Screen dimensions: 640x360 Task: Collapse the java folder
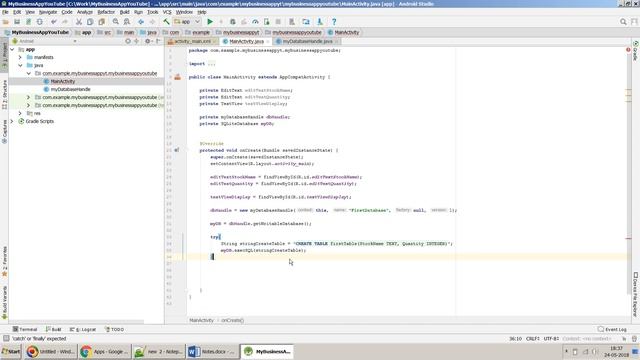[x=20, y=65]
